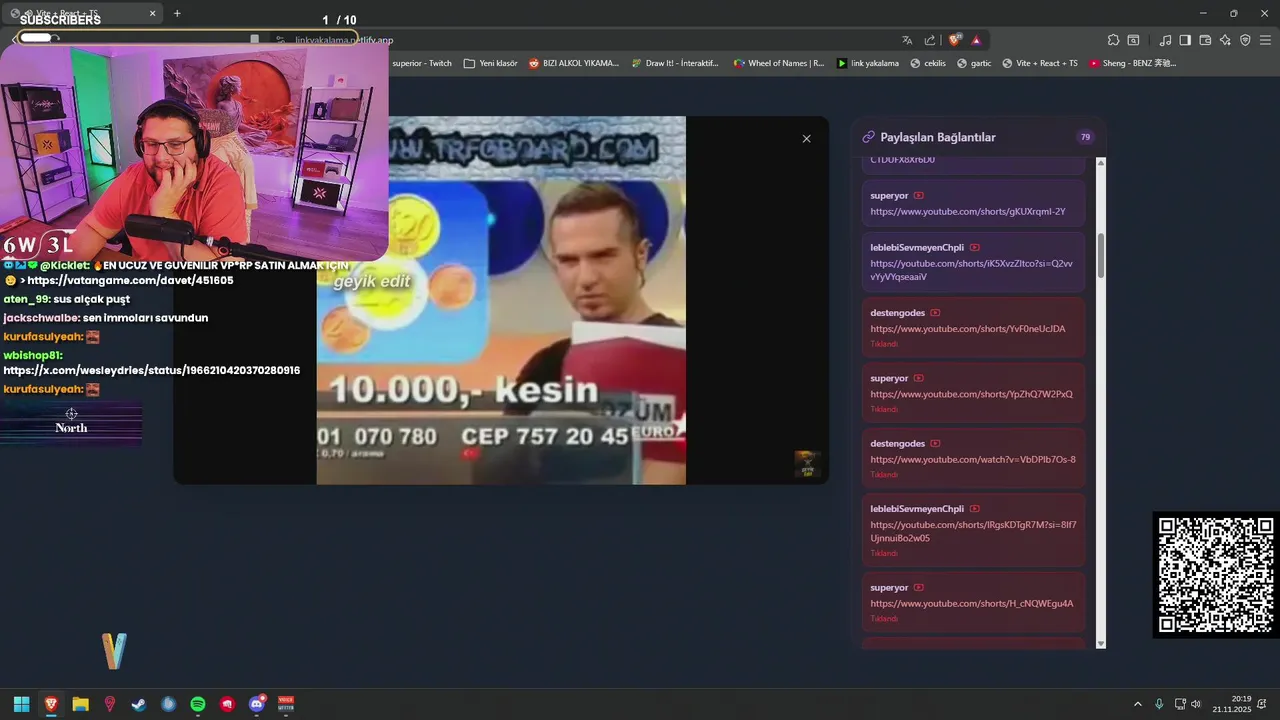
Task: Open the browser hamburger menu
Action: point(1265,40)
